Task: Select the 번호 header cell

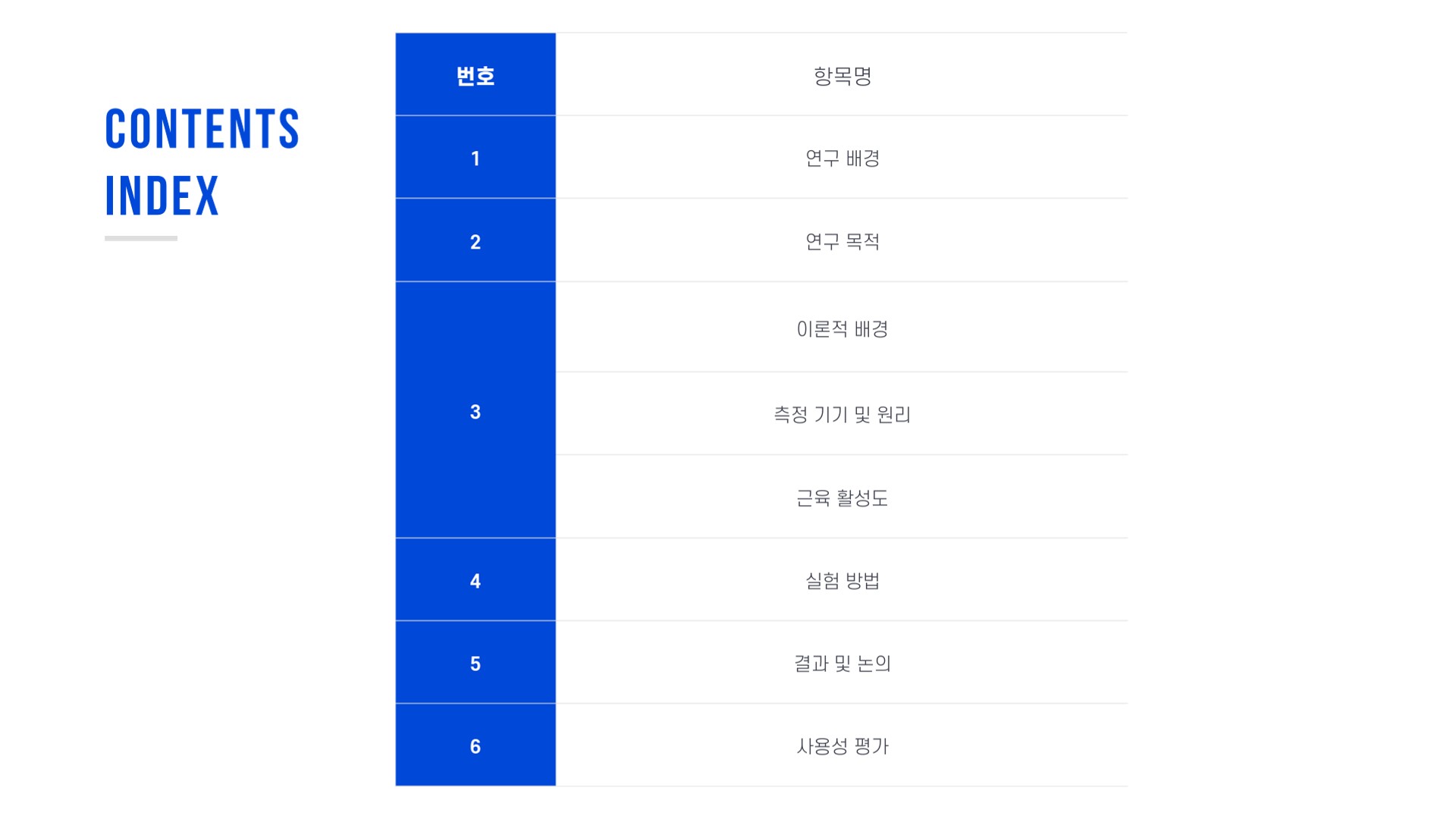Action: [x=475, y=75]
